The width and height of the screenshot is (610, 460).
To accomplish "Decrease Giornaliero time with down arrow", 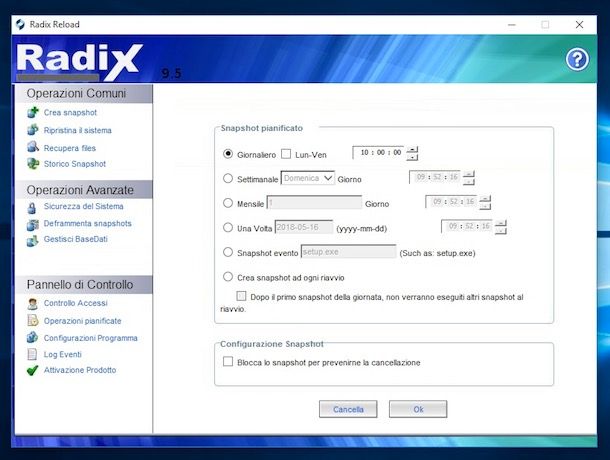I will pos(412,157).
